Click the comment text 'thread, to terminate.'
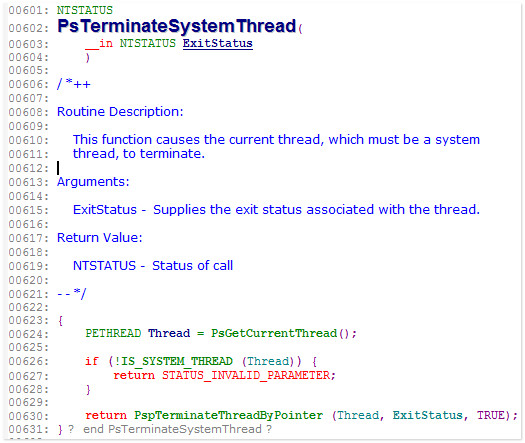Viewport: 525px width, 443px height. (139, 154)
